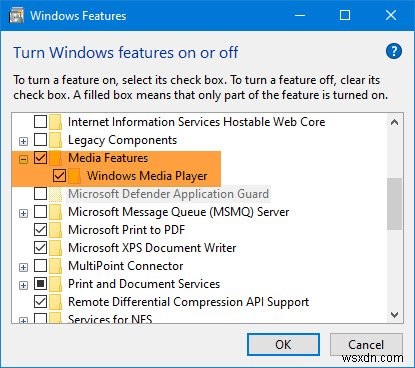
Task: Click folder icon beside Print and Document Services
Action: click(x=55, y=284)
